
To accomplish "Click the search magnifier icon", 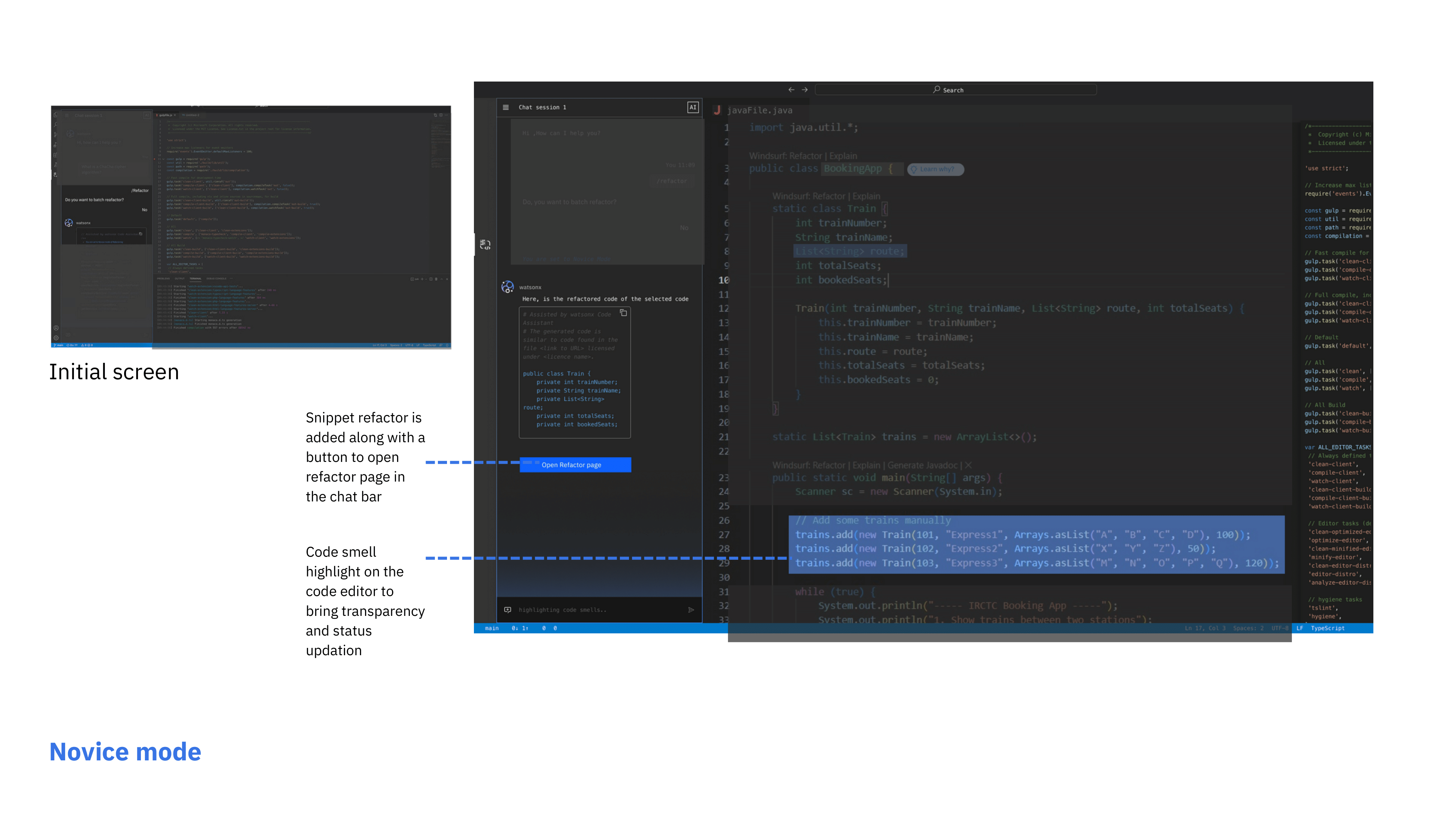I will [x=937, y=89].
